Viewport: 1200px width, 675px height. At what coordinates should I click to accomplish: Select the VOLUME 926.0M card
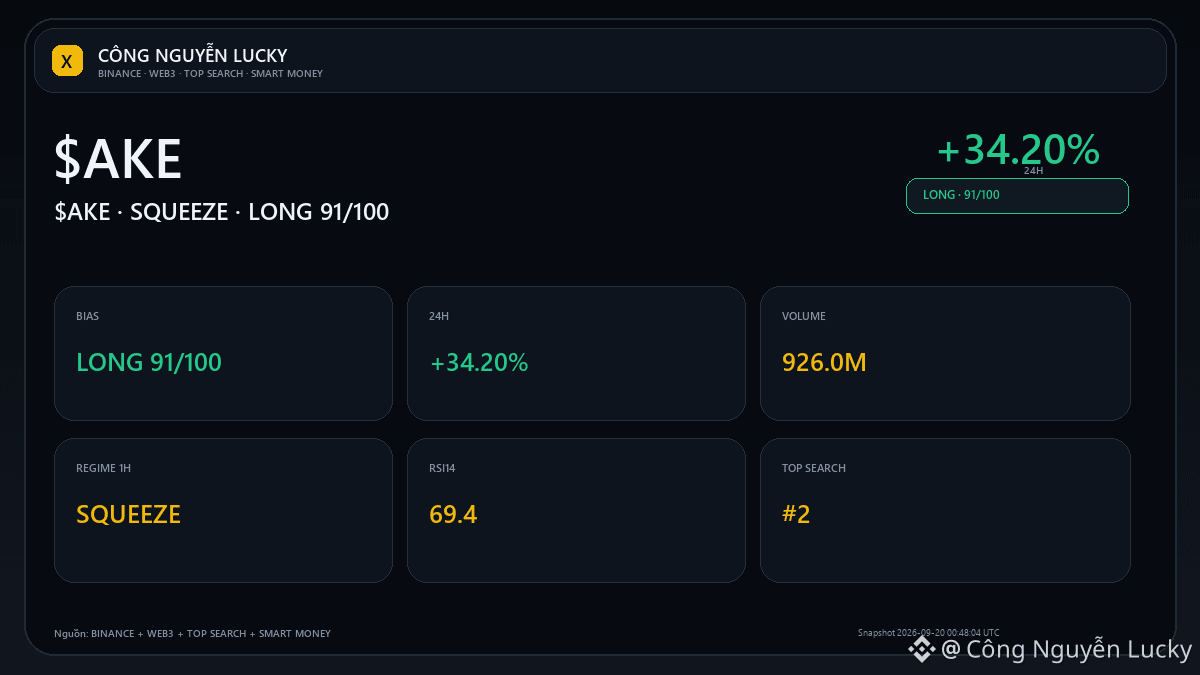point(945,353)
